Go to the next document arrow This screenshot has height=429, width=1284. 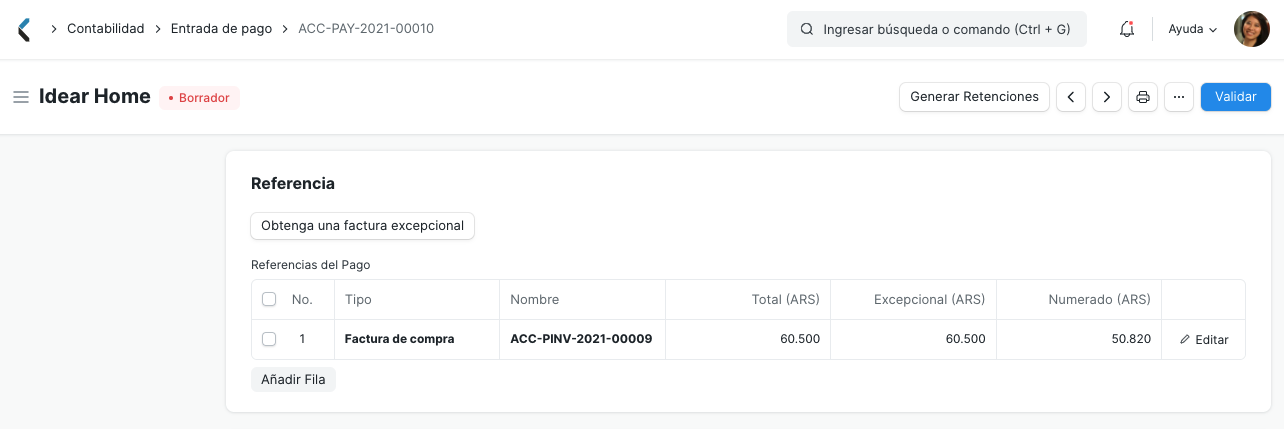(x=1106, y=97)
